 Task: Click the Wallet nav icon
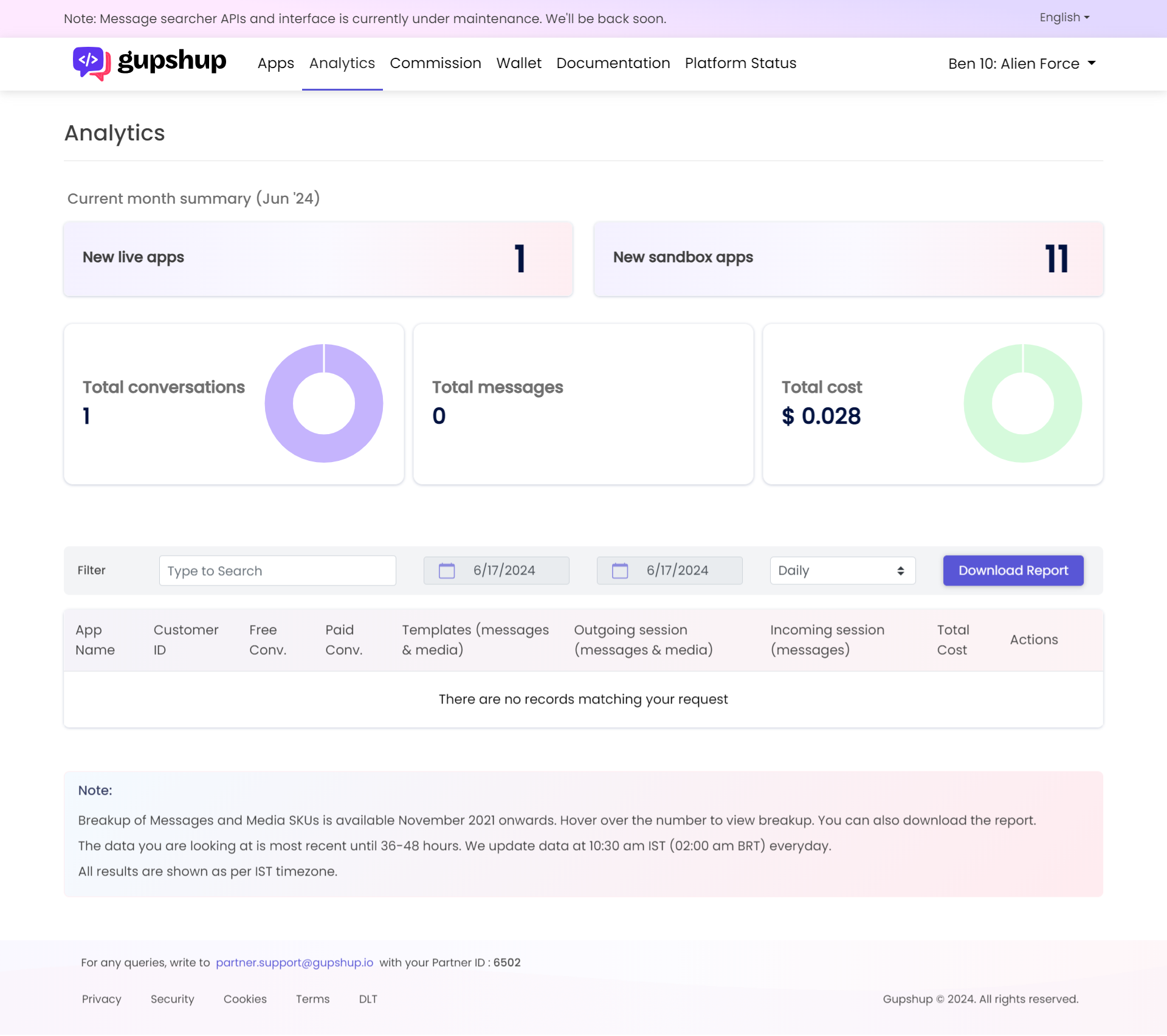518,63
